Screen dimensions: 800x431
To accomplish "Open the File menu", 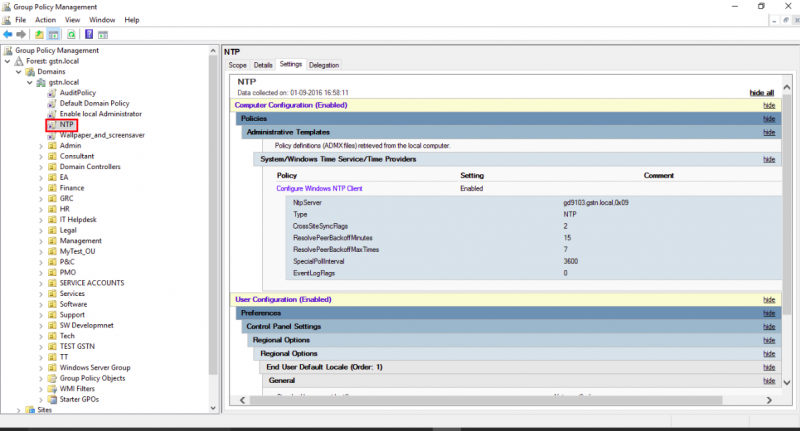I will [20, 20].
